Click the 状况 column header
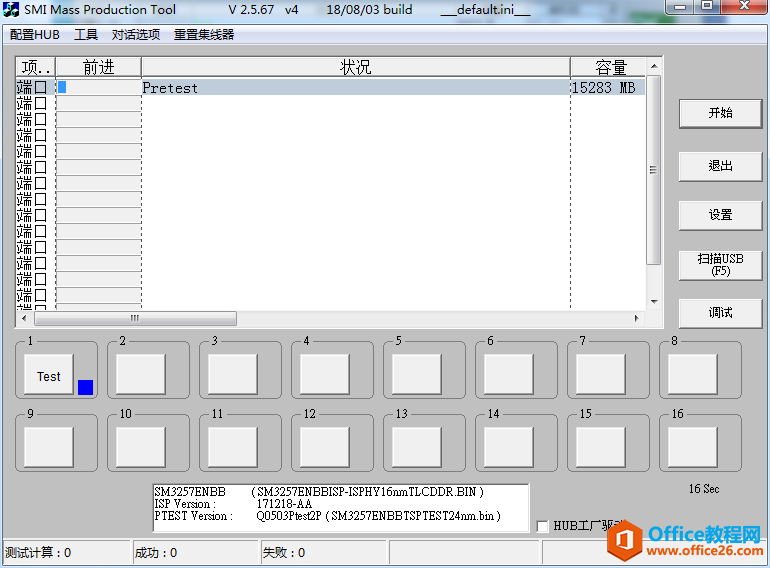This screenshot has width=770, height=568. [x=356, y=67]
